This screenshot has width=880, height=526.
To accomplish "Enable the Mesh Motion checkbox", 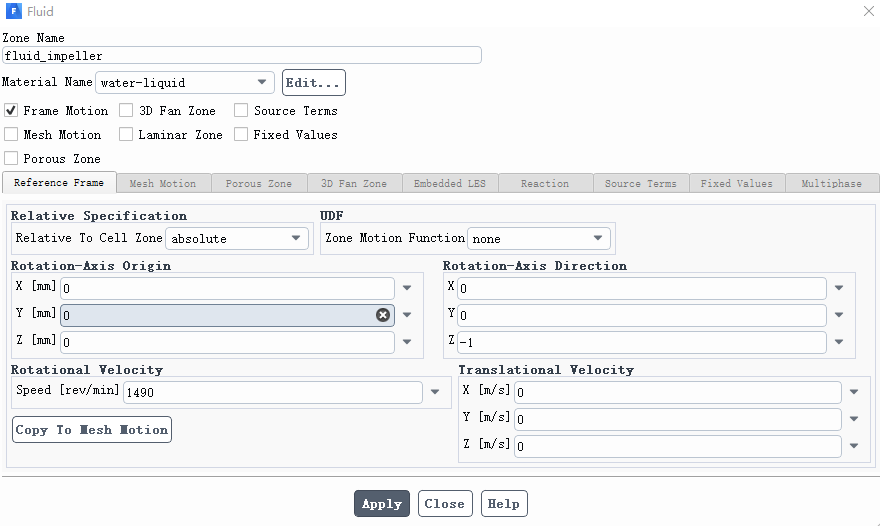I will 11,135.
